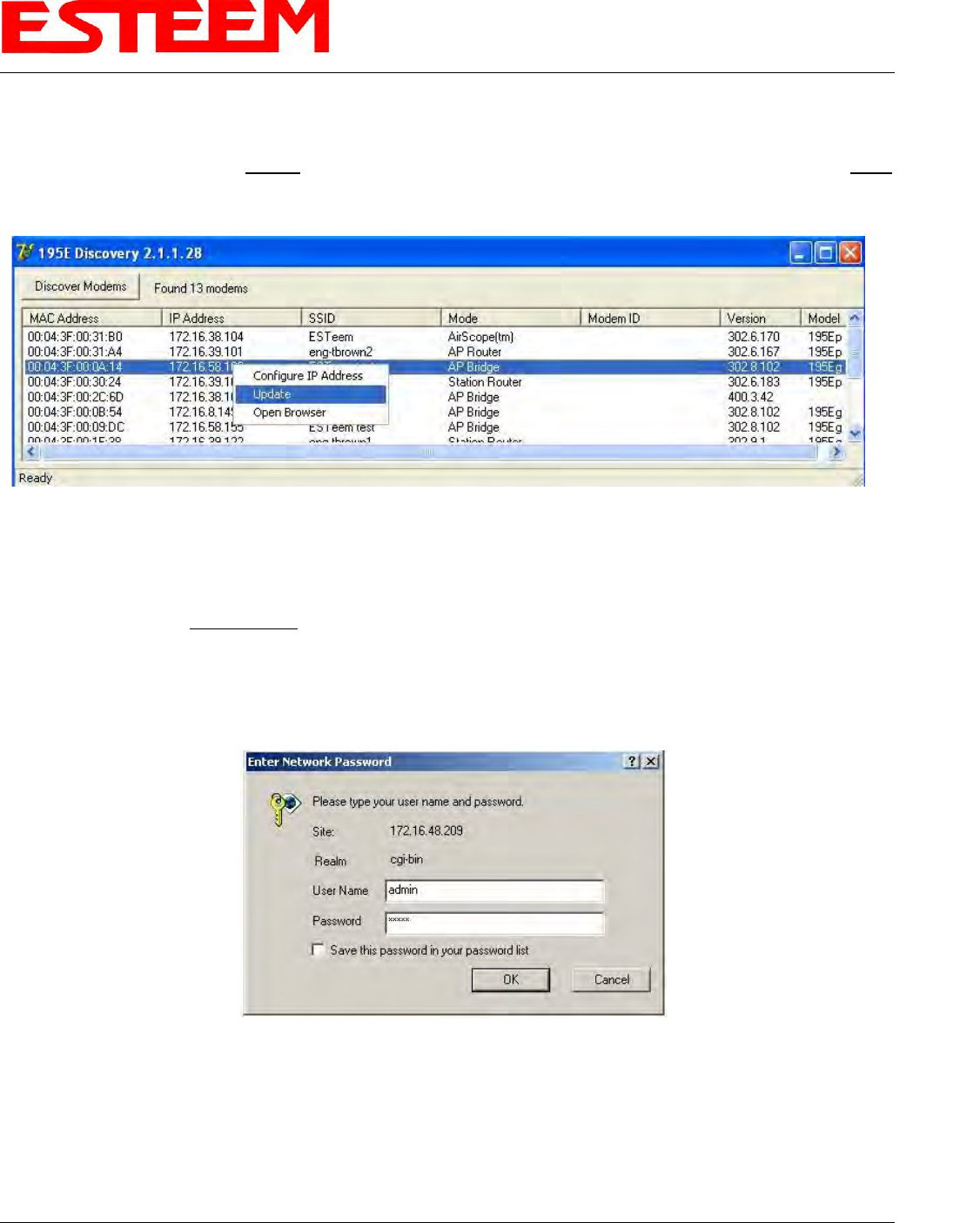Click the Modem ID column header
The width and height of the screenshot is (980, 1223).
click(x=650, y=318)
